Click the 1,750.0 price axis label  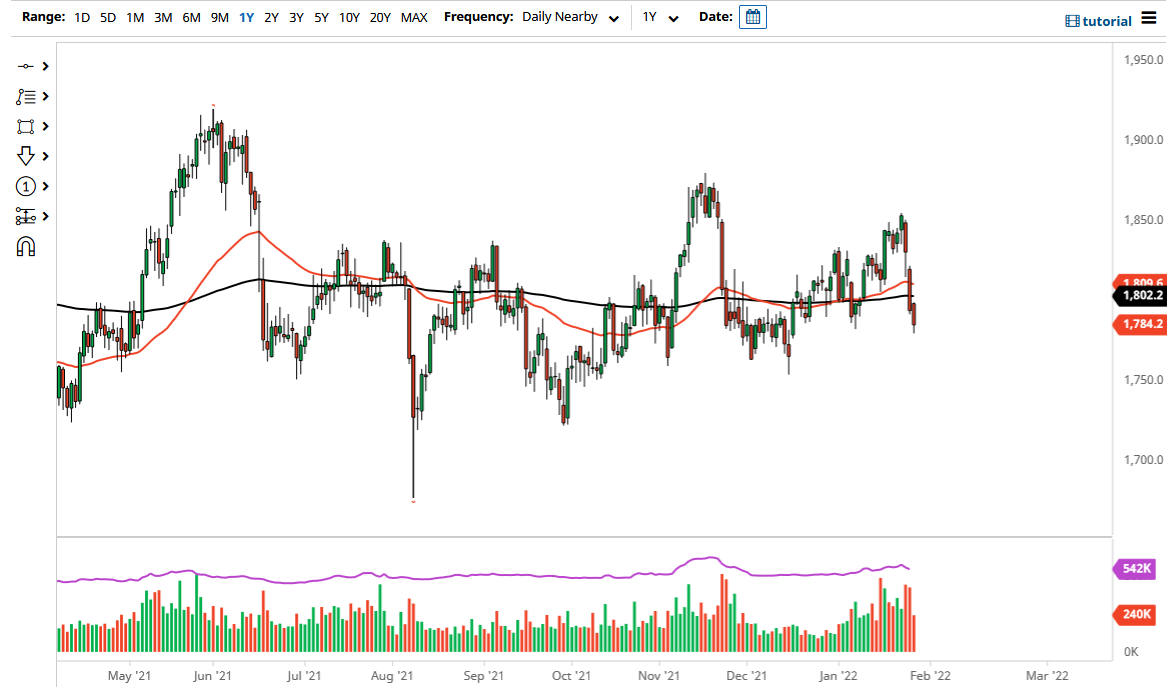[1143, 380]
